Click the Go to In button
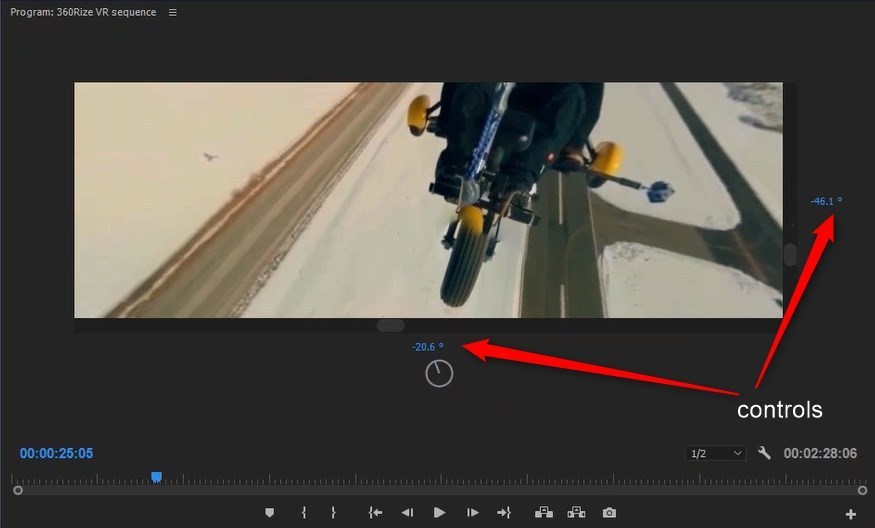 375,512
